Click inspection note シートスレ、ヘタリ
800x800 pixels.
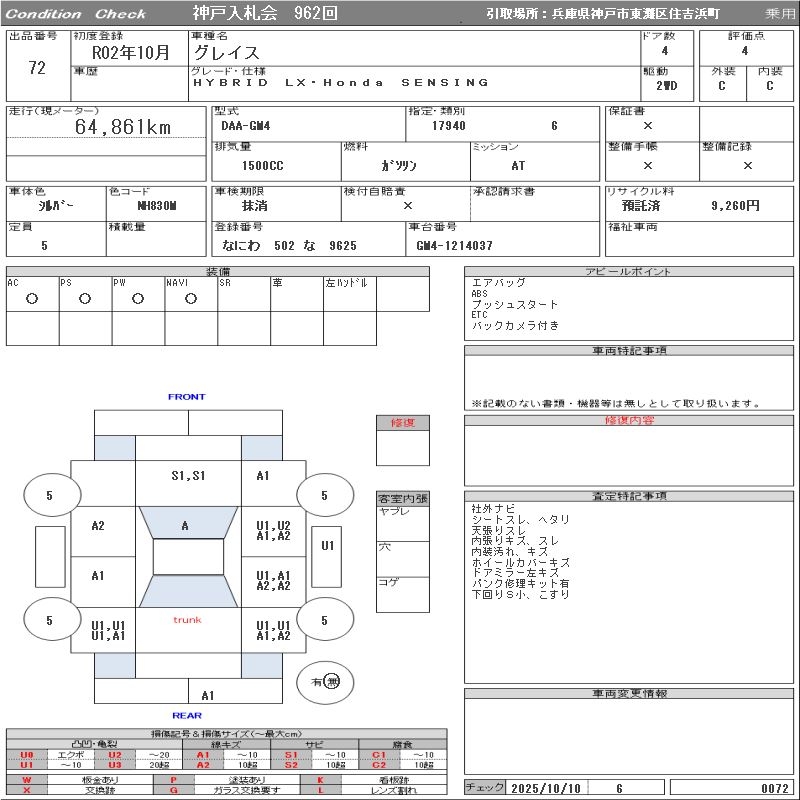click(520, 519)
